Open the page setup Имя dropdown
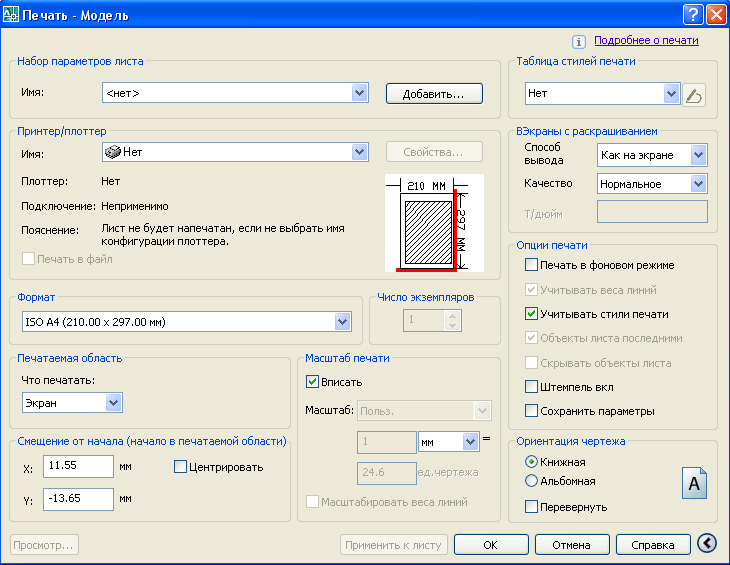The width and height of the screenshot is (730, 565). pyautogui.click(x=235, y=93)
